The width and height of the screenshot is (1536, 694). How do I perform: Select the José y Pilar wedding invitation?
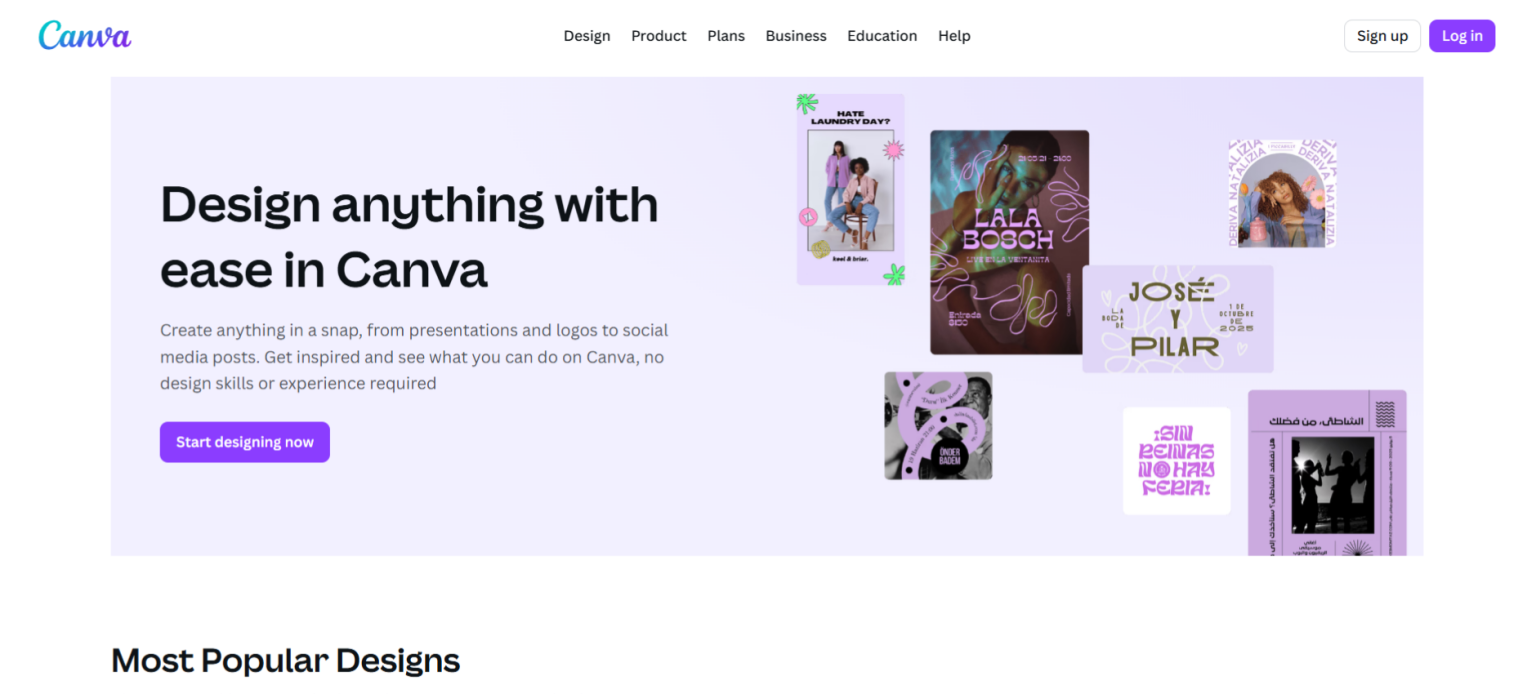pyautogui.click(x=1177, y=318)
